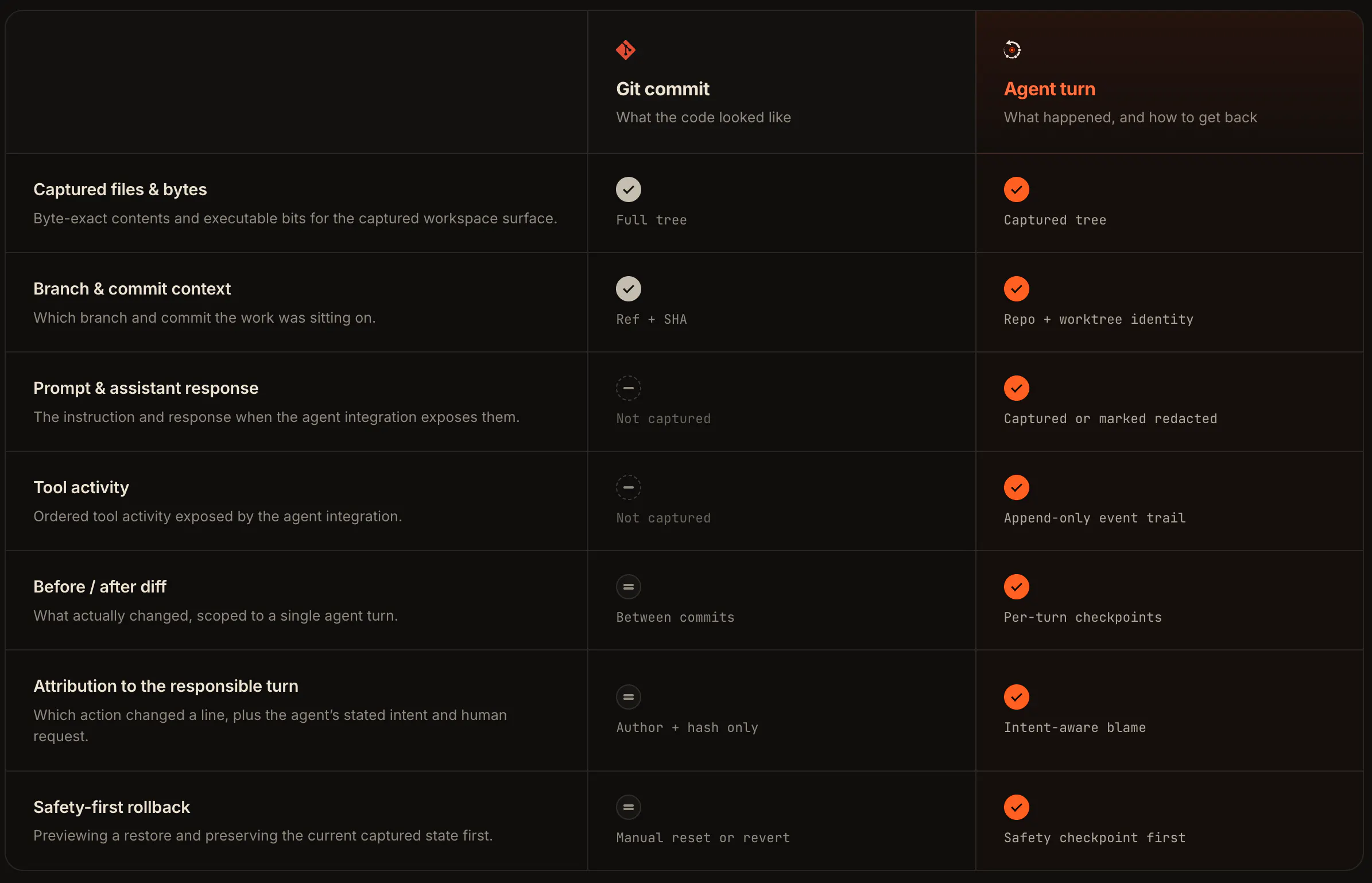This screenshot has height=883, width=1372.
Task: Click the Agent turn circular icon
Action: (x=1012, y=50)
